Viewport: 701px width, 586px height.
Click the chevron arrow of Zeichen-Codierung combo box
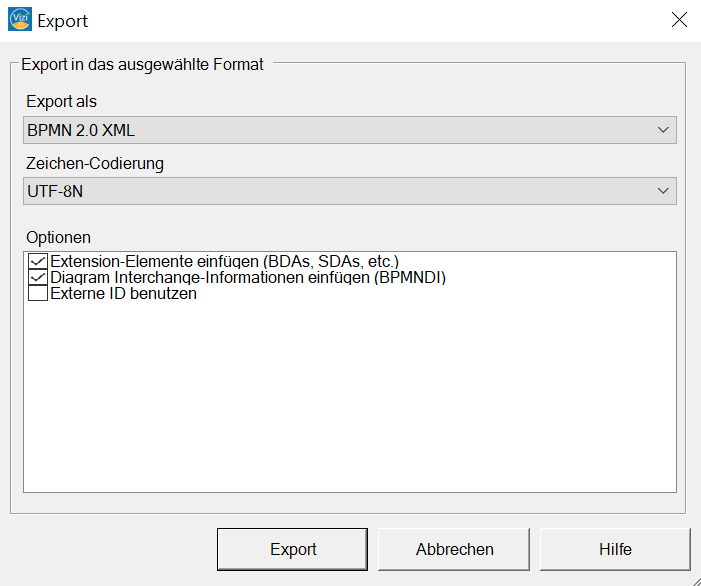click(663, 191)
